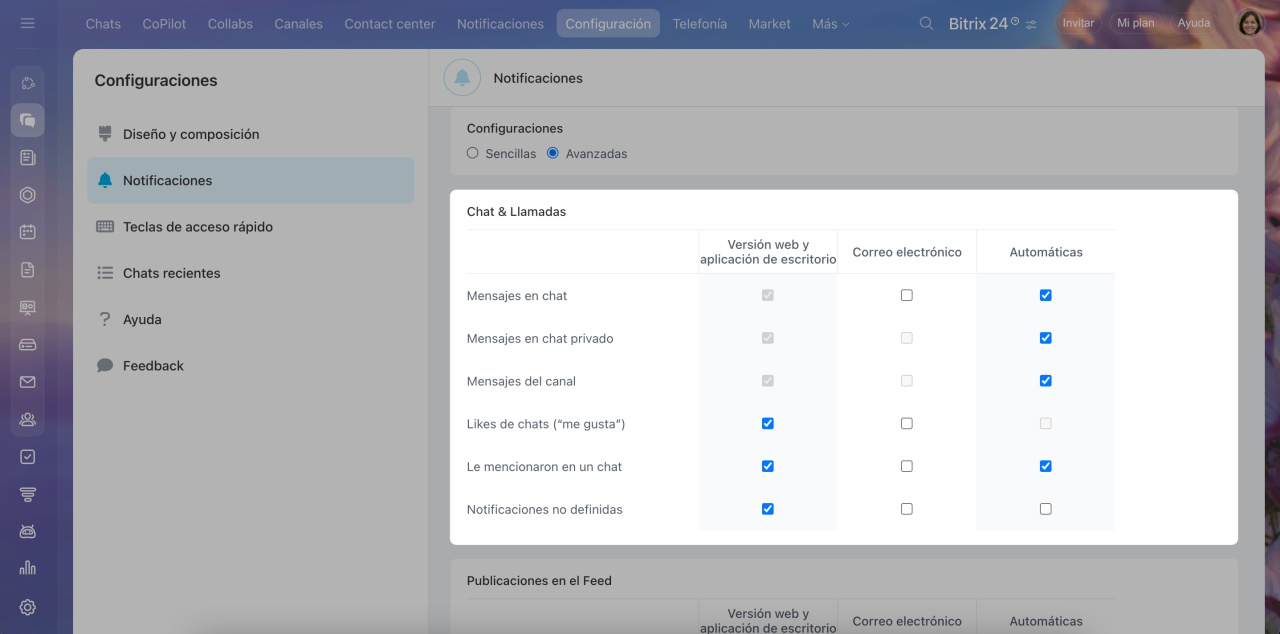Open the Calendar sidebar icon

tap(27, 232)
